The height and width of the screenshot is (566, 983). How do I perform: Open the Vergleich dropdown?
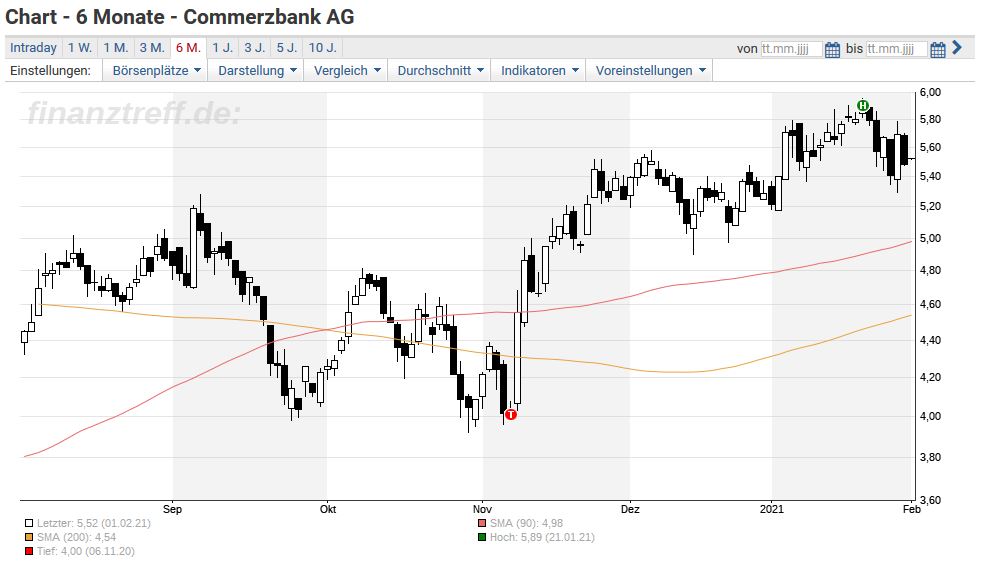click(346, 71)
